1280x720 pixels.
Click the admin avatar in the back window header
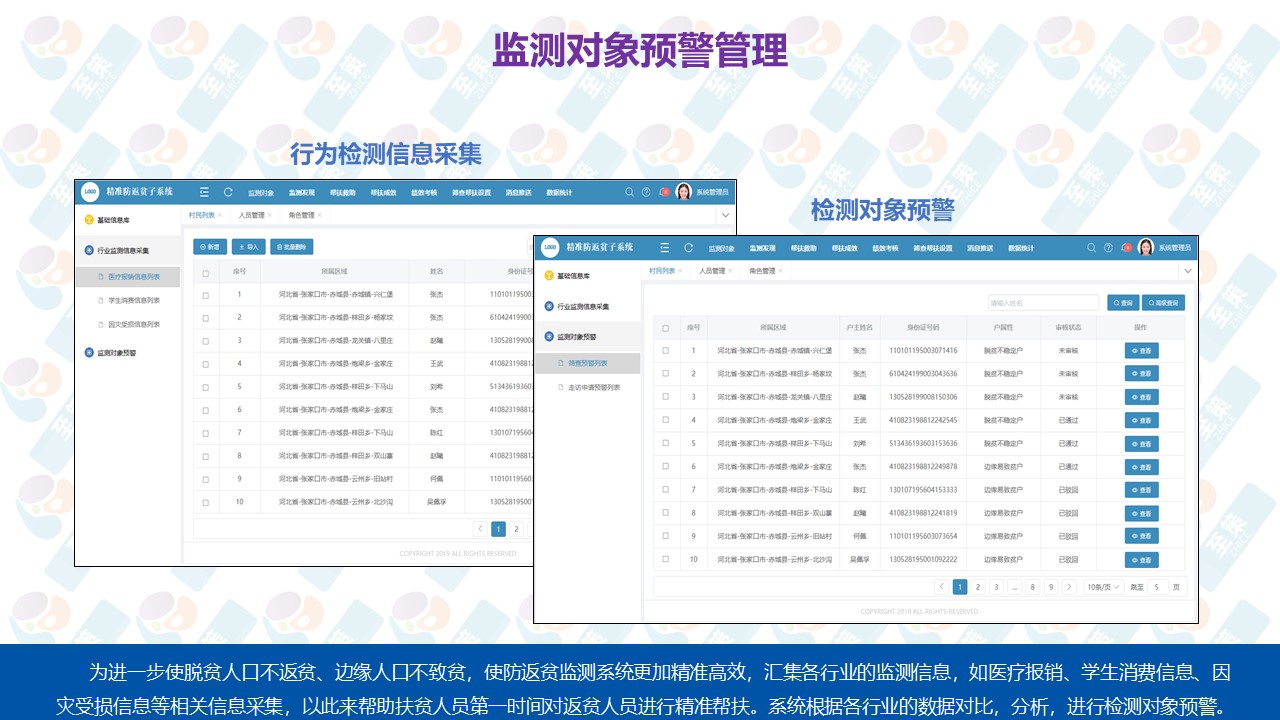tap(684, 192)
